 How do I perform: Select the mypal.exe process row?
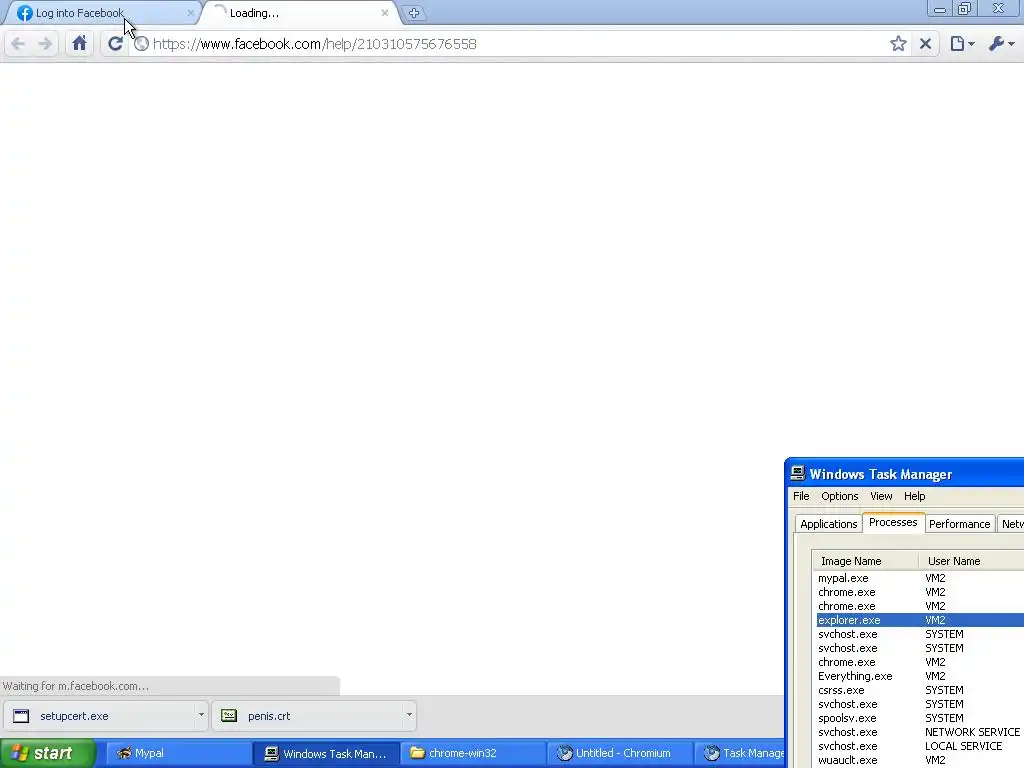920,578
